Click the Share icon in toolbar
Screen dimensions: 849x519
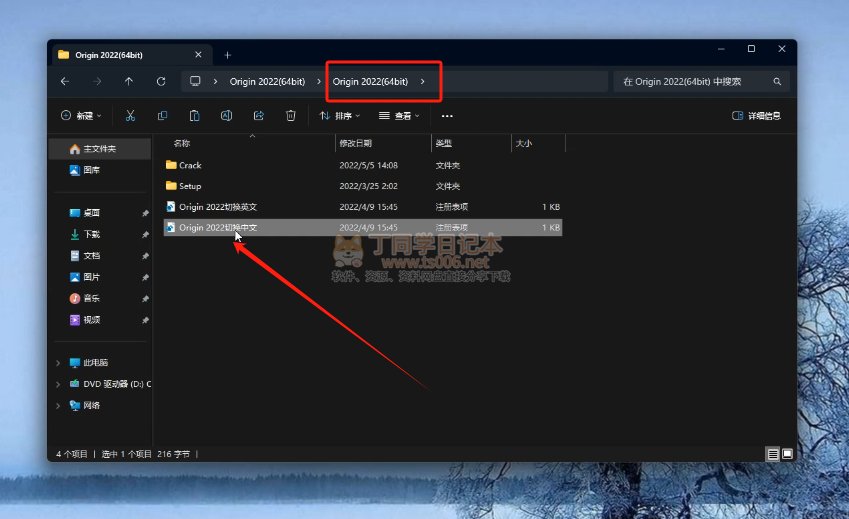[258, 116]
